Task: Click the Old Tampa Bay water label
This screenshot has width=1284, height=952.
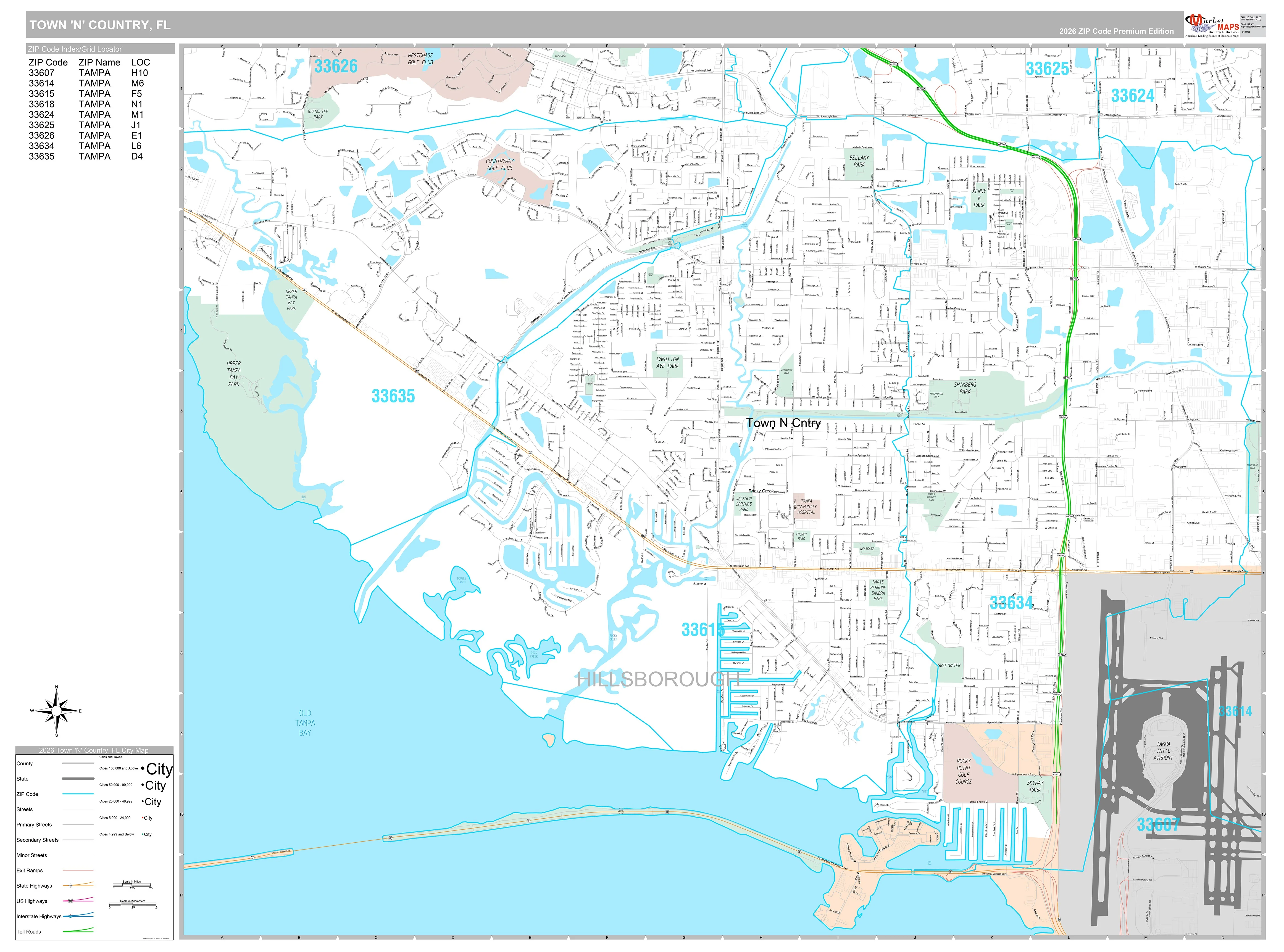Action: coord(305,723)
